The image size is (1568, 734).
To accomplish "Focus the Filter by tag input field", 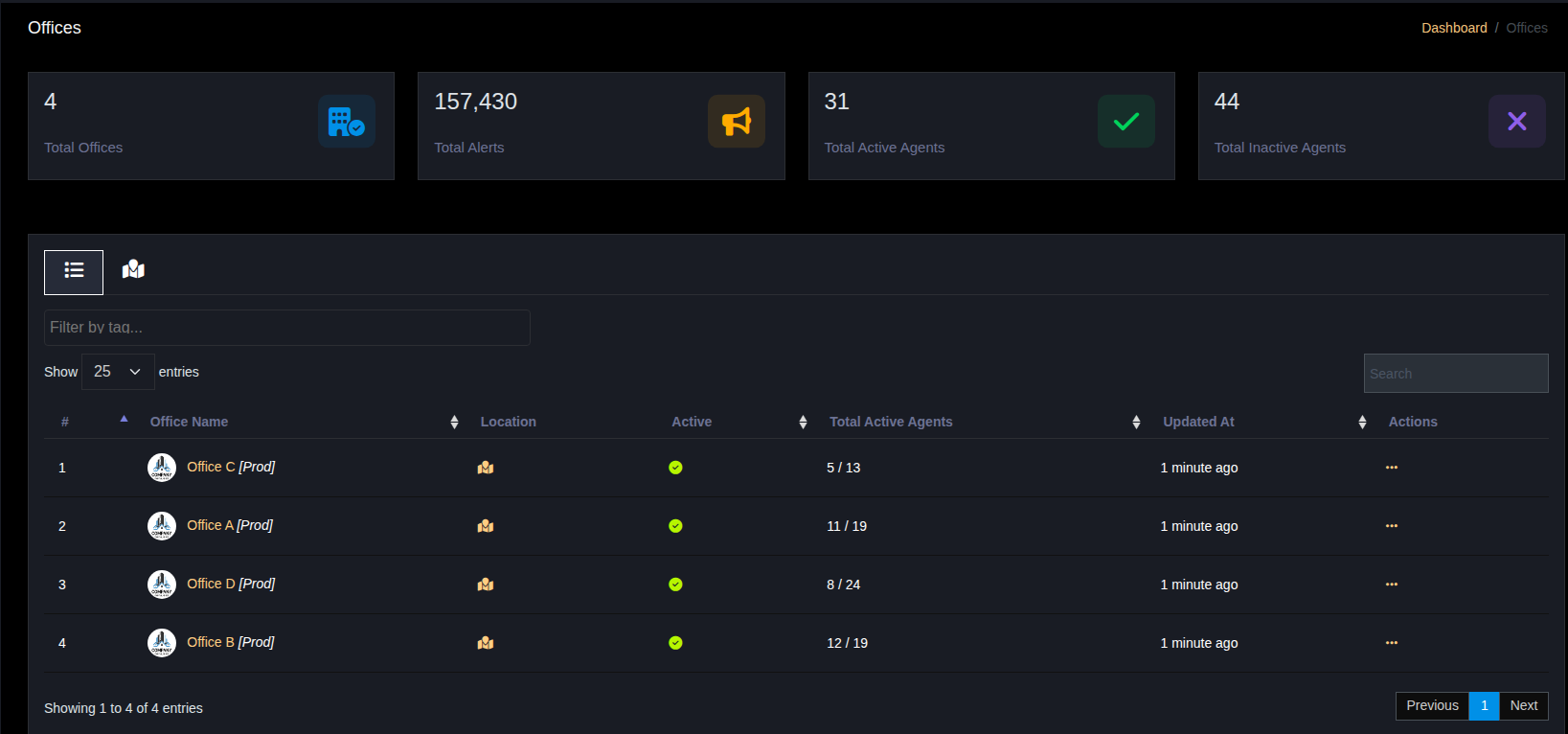I will point(286,328).
